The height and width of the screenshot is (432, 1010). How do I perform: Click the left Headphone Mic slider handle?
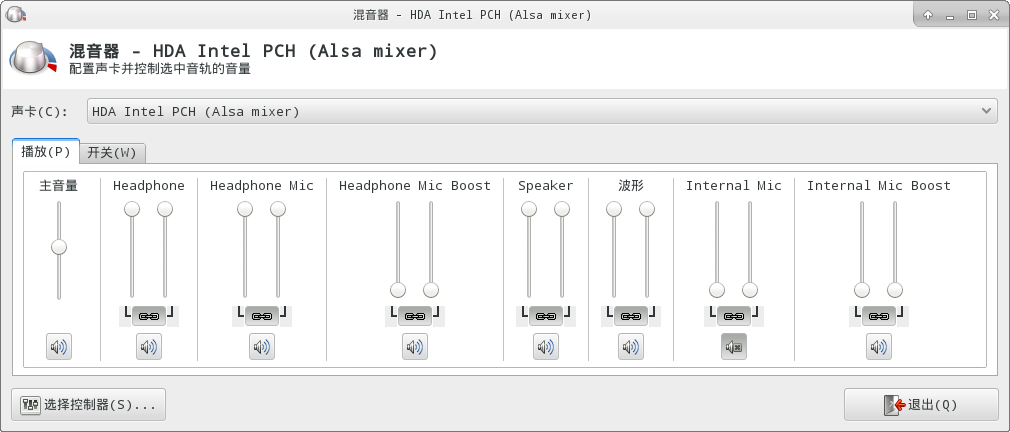[245, 209]
